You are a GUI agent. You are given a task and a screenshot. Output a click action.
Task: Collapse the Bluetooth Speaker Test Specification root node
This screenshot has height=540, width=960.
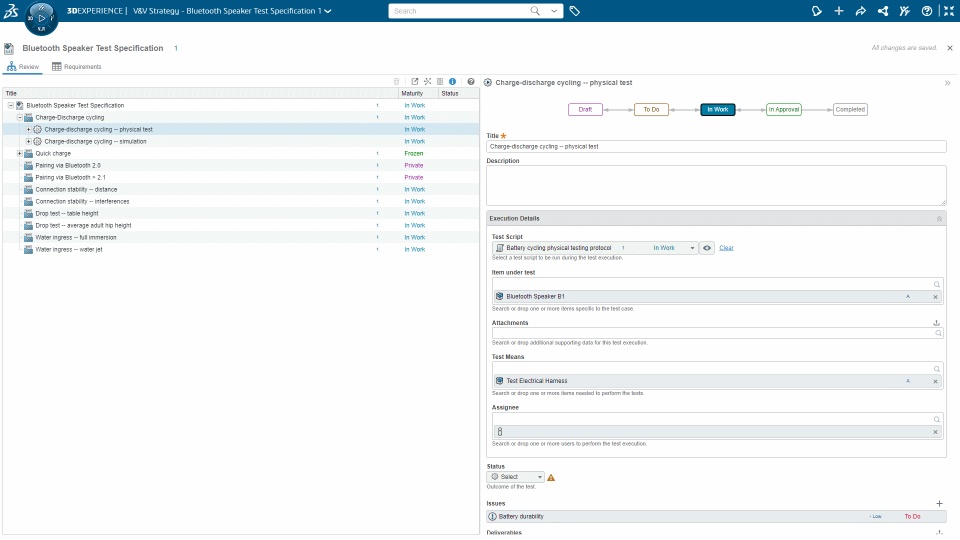point(10,105)
